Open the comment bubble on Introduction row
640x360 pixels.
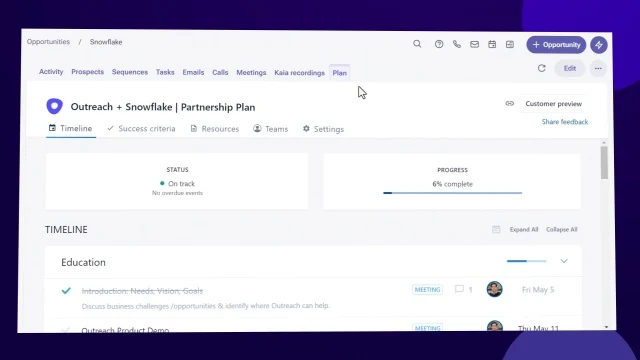[459, 289]
